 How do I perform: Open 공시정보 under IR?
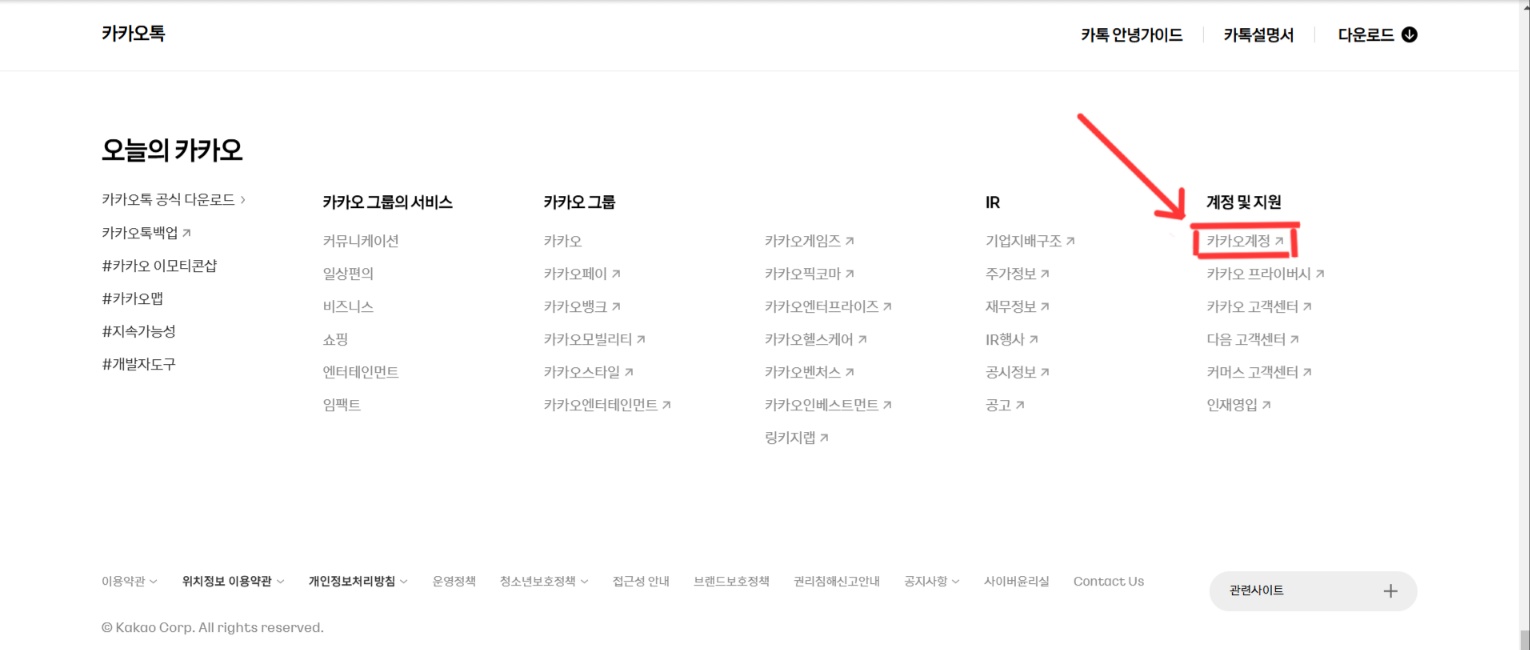1018,372
